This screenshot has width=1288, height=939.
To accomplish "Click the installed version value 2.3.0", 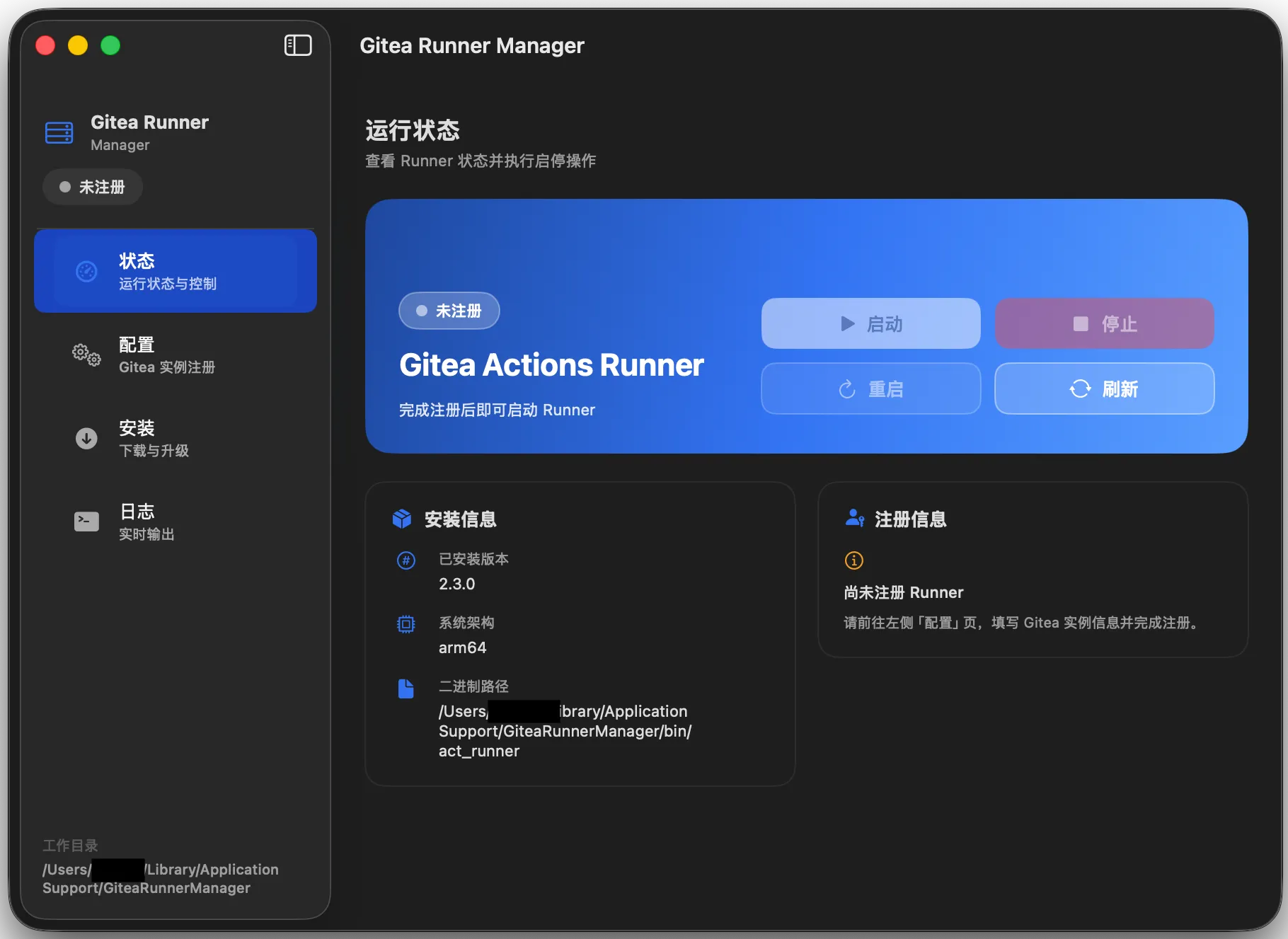I will (457, 584).
